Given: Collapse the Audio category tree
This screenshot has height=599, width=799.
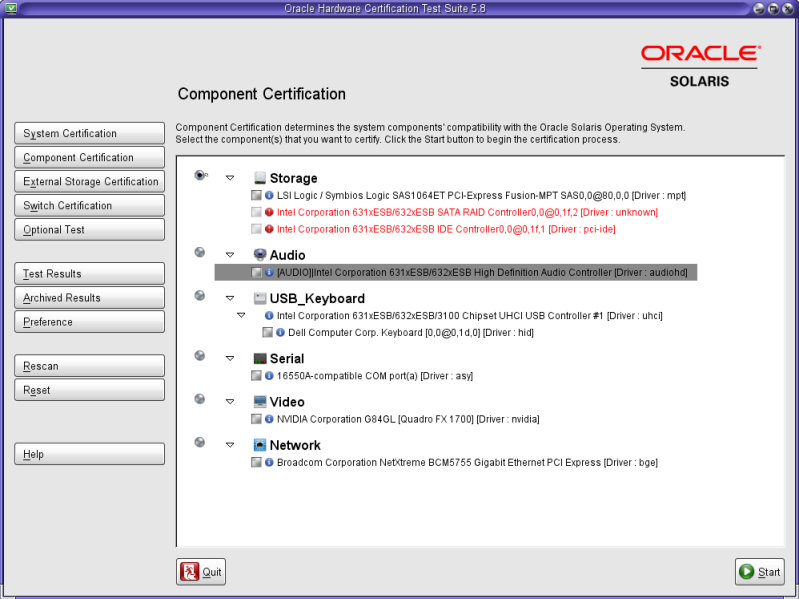Looking at the screenshot, I should pyautogui.click(x=230, y=255).
